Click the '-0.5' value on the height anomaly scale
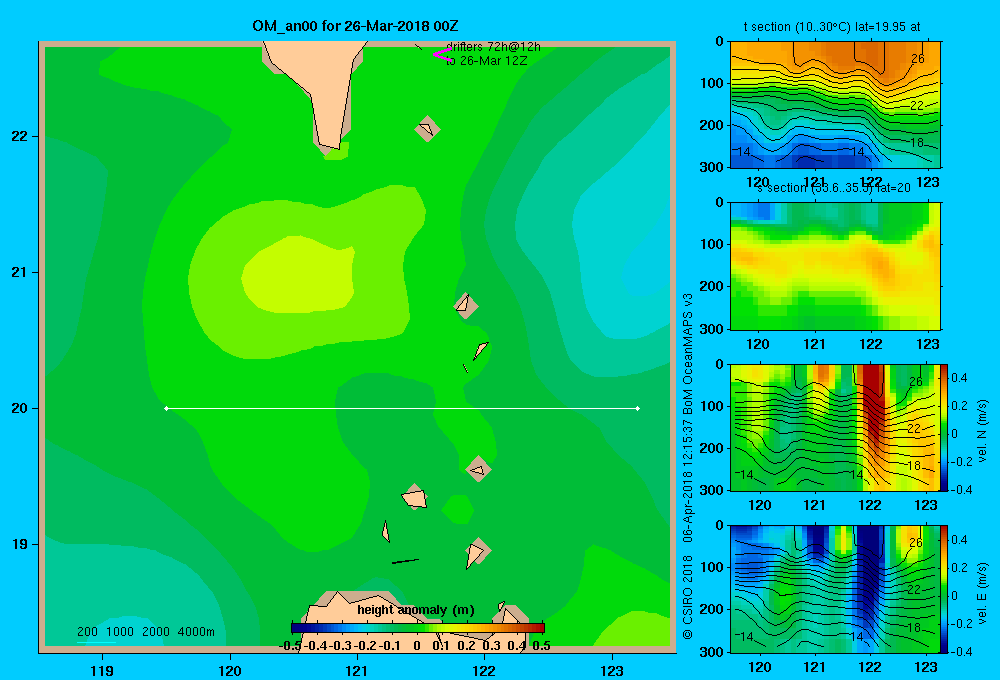Screen dimensions: 1000x680 tap(290, 646)
